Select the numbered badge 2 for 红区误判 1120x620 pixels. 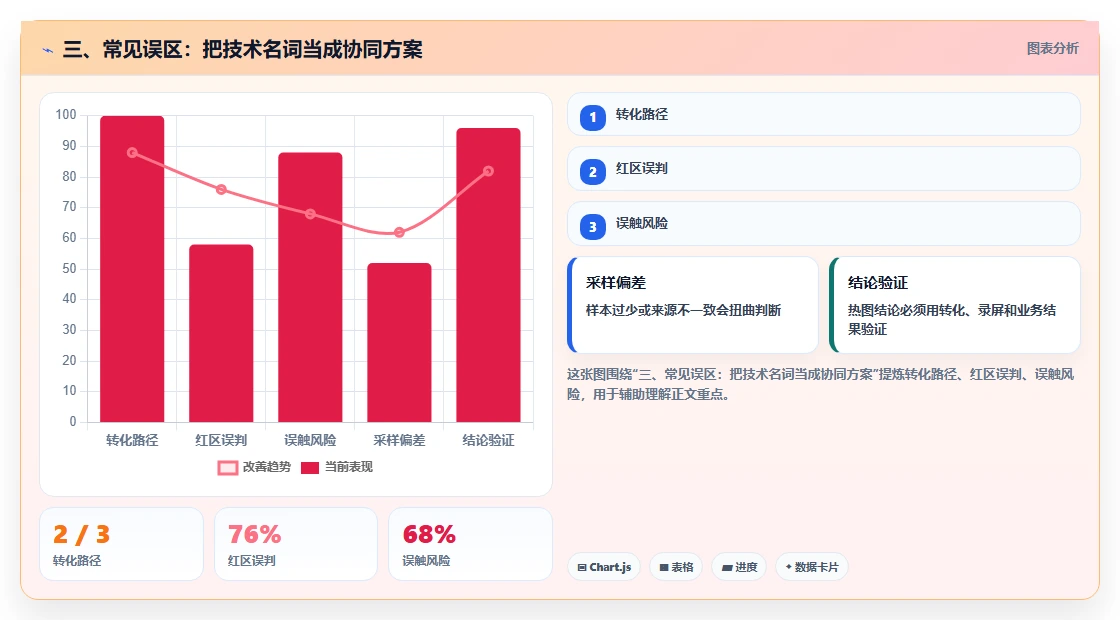coord(592,171)
